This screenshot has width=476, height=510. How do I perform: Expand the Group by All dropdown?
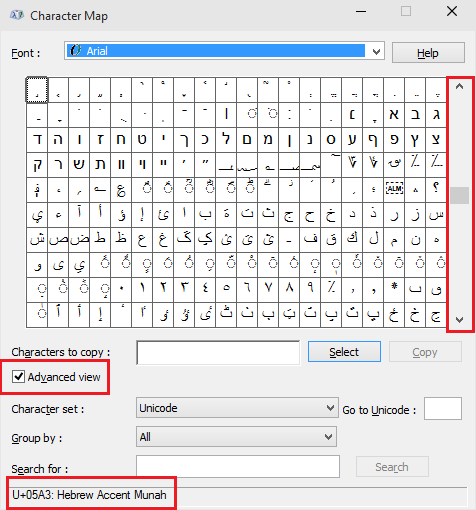click(236, 436)
